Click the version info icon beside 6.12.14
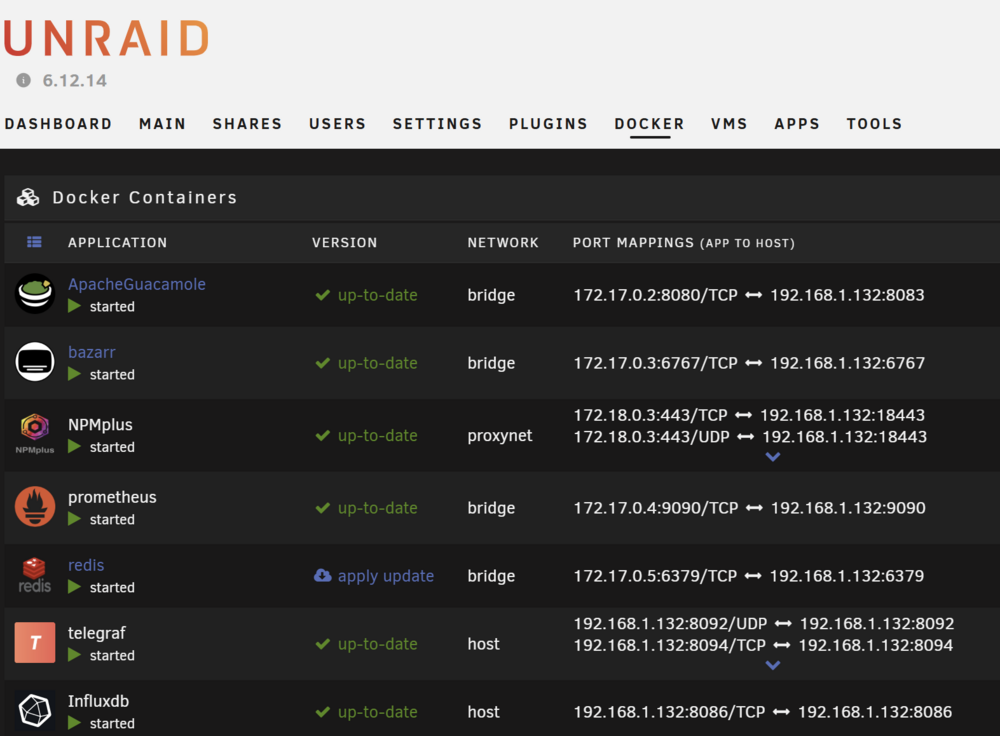Screen dimensions: 1000x736 click(x=24, y=80)
